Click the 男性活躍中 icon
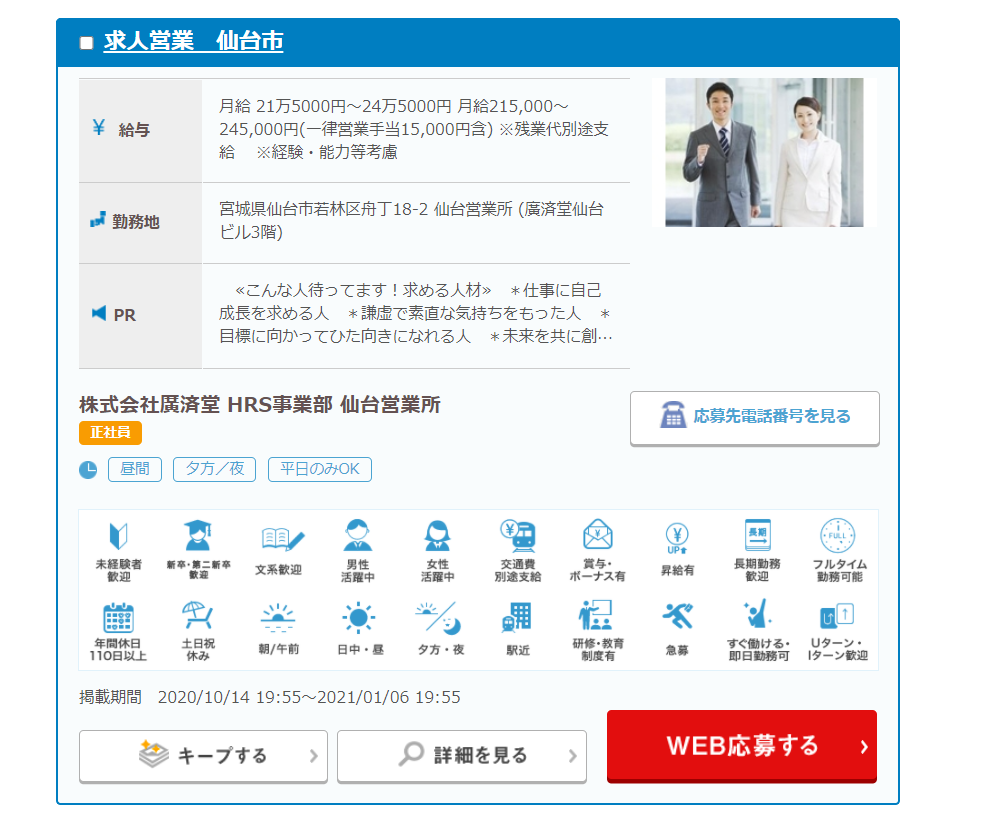992x822 pixels. [357, 535]
